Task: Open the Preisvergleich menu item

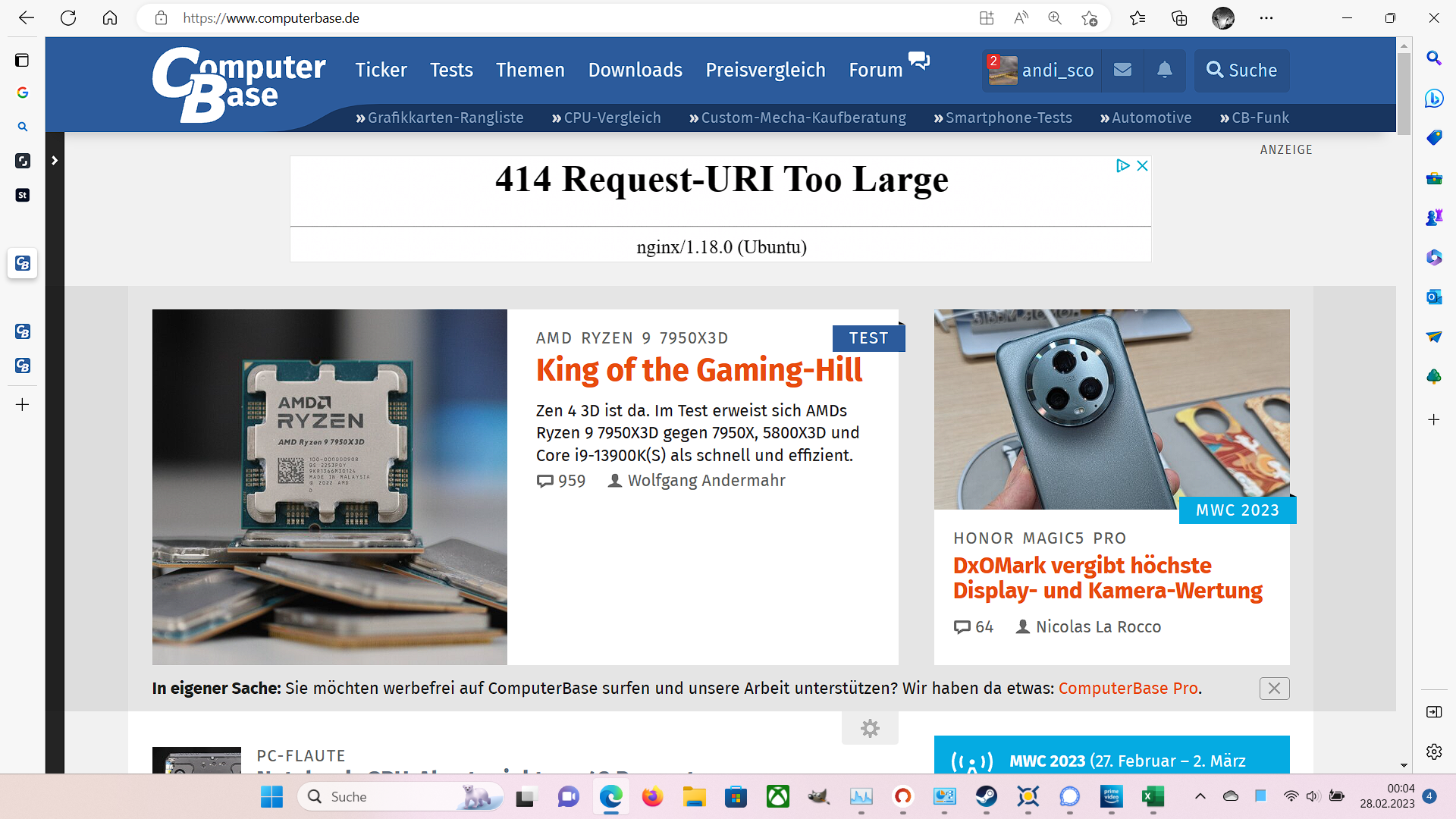Action: click(765, 70)
